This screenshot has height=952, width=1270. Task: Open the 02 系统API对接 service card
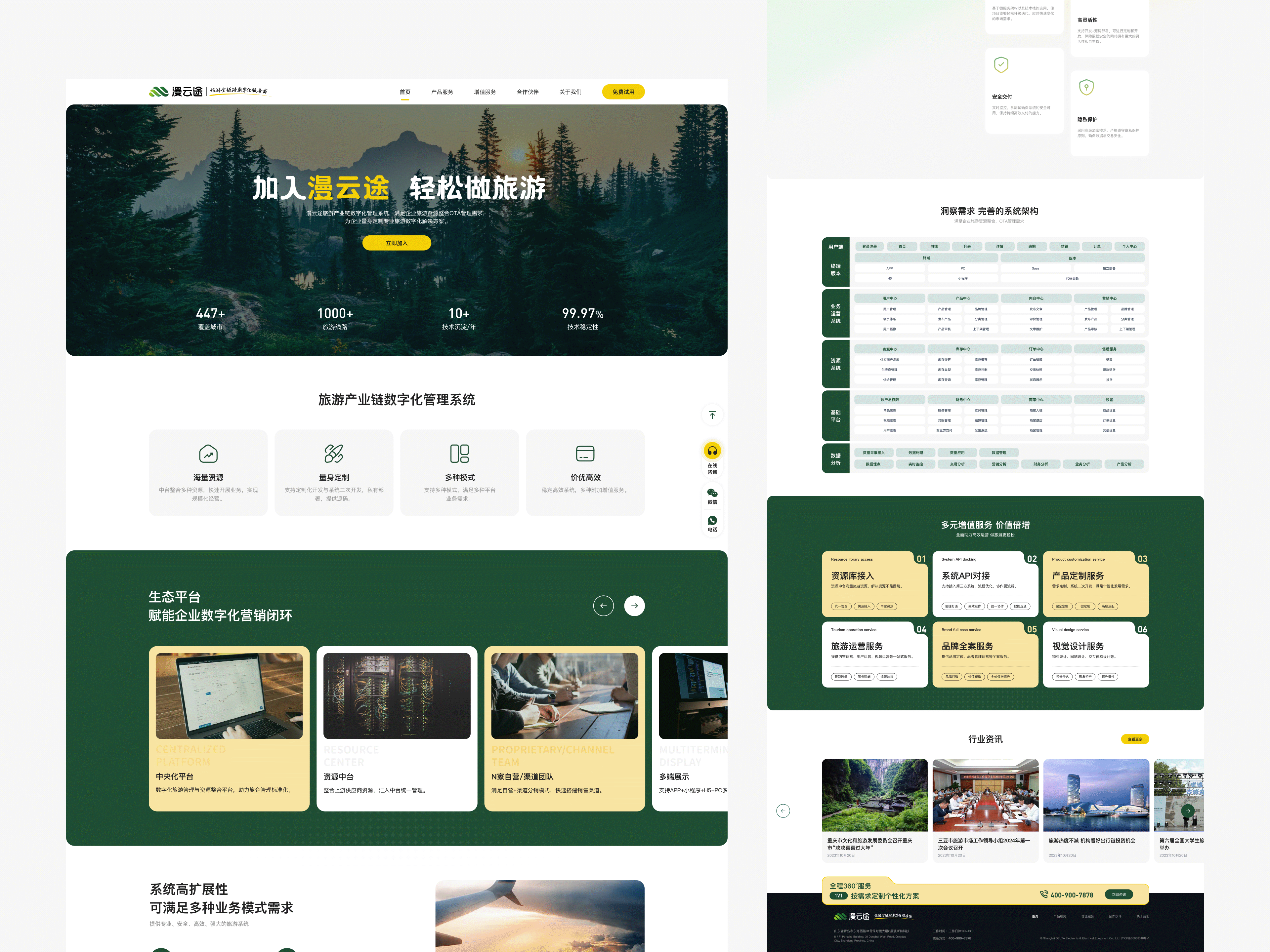click(x=985, y=583)
